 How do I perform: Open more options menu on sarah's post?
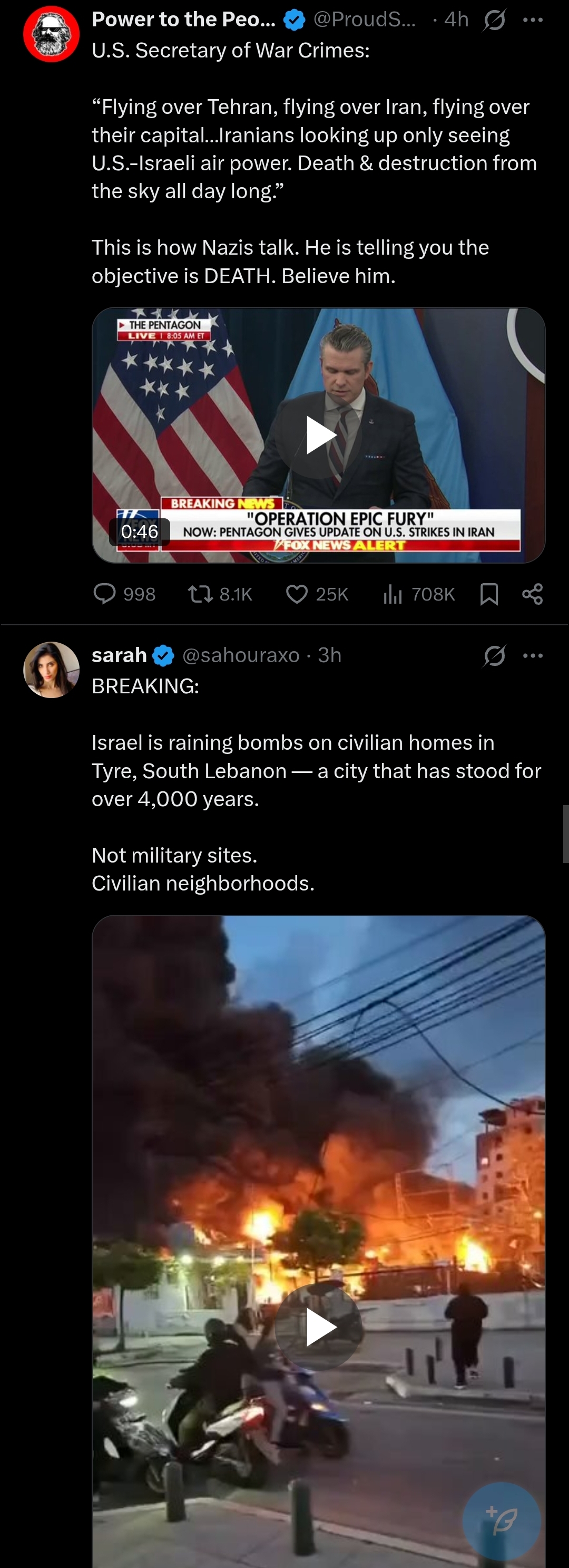click(x=533, y=655)
